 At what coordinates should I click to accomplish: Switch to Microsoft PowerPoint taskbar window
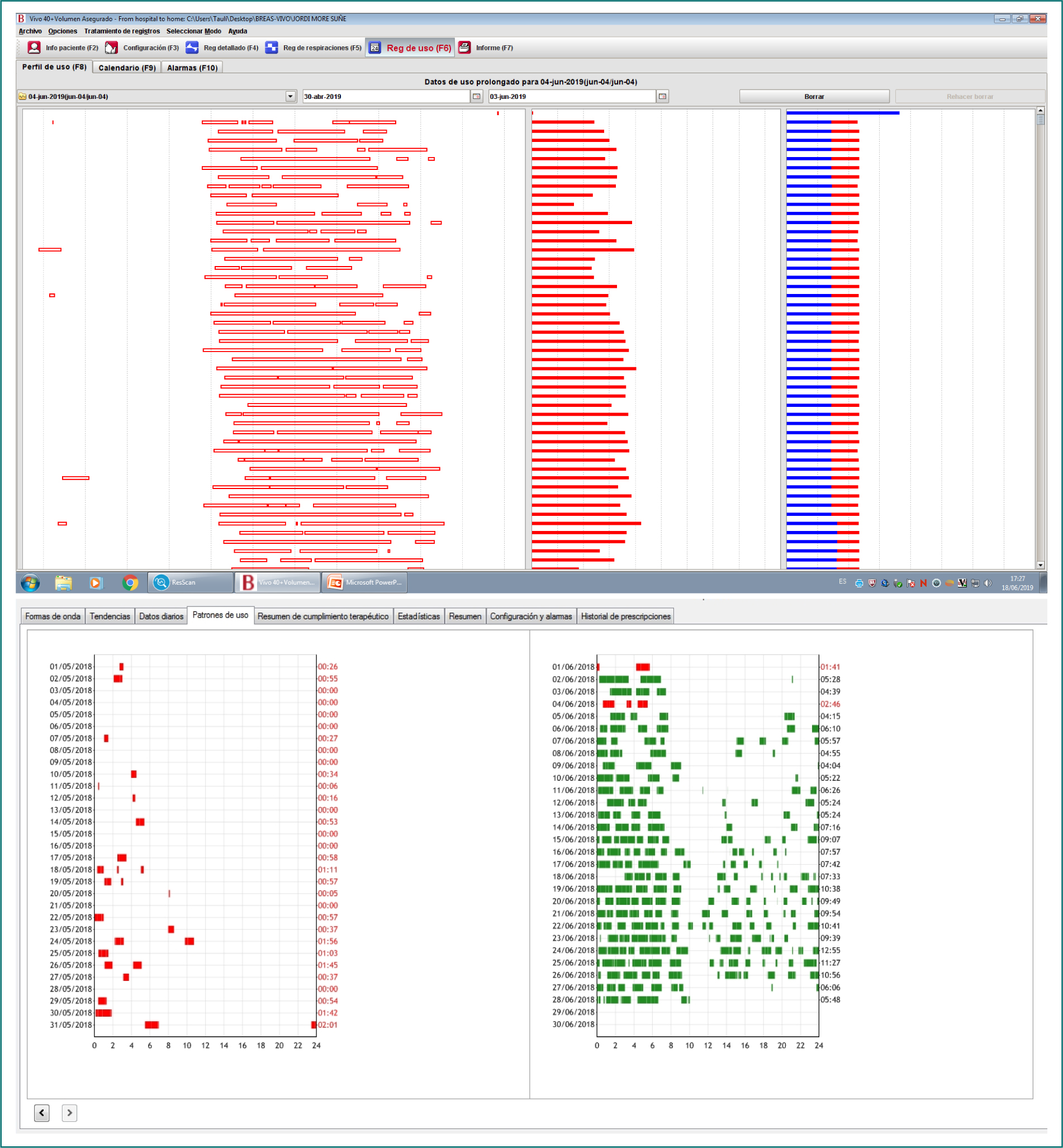[365, 582]
